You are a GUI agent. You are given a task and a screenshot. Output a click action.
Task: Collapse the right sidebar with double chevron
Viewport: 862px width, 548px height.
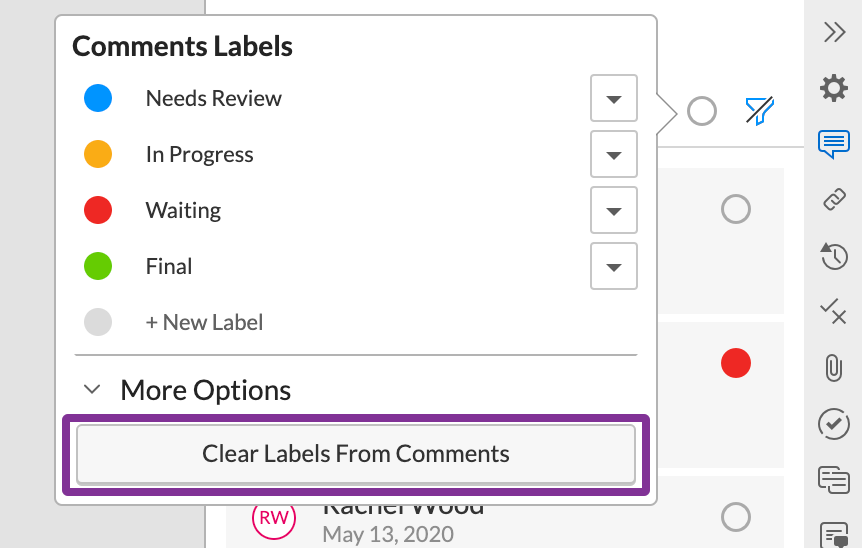(x=834, y=32)
